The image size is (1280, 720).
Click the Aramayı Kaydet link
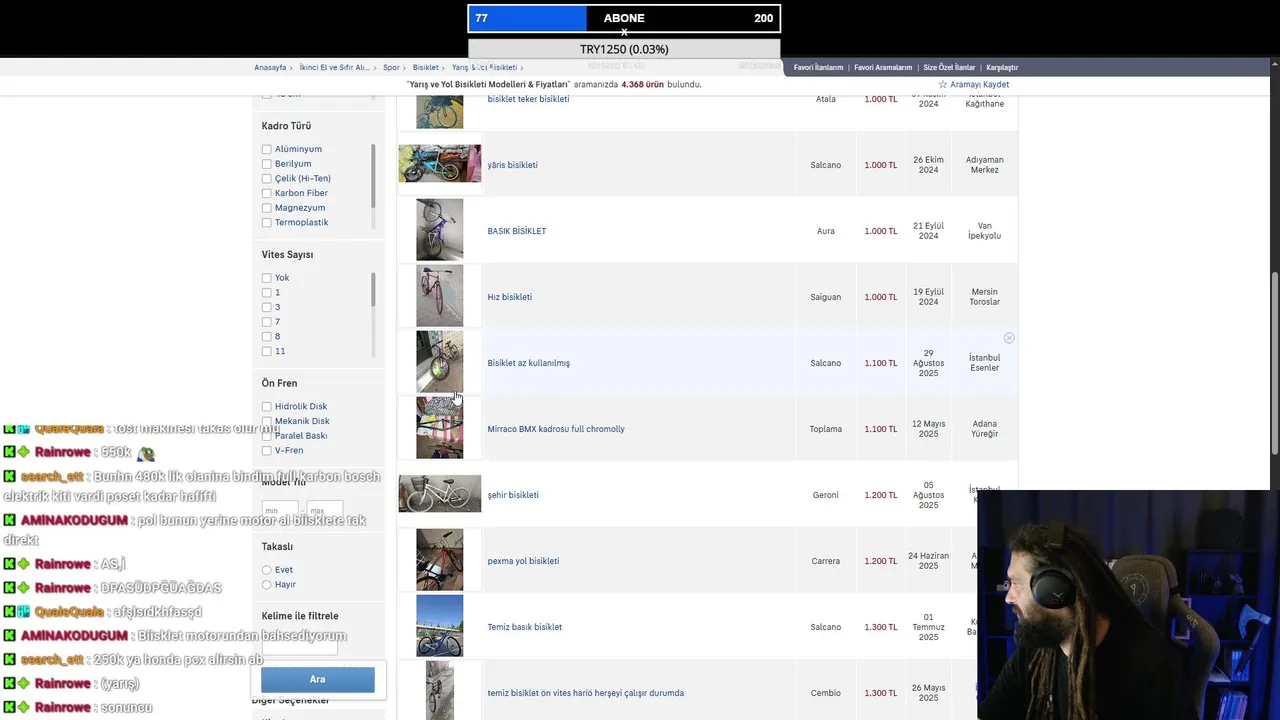click(979, 84)
